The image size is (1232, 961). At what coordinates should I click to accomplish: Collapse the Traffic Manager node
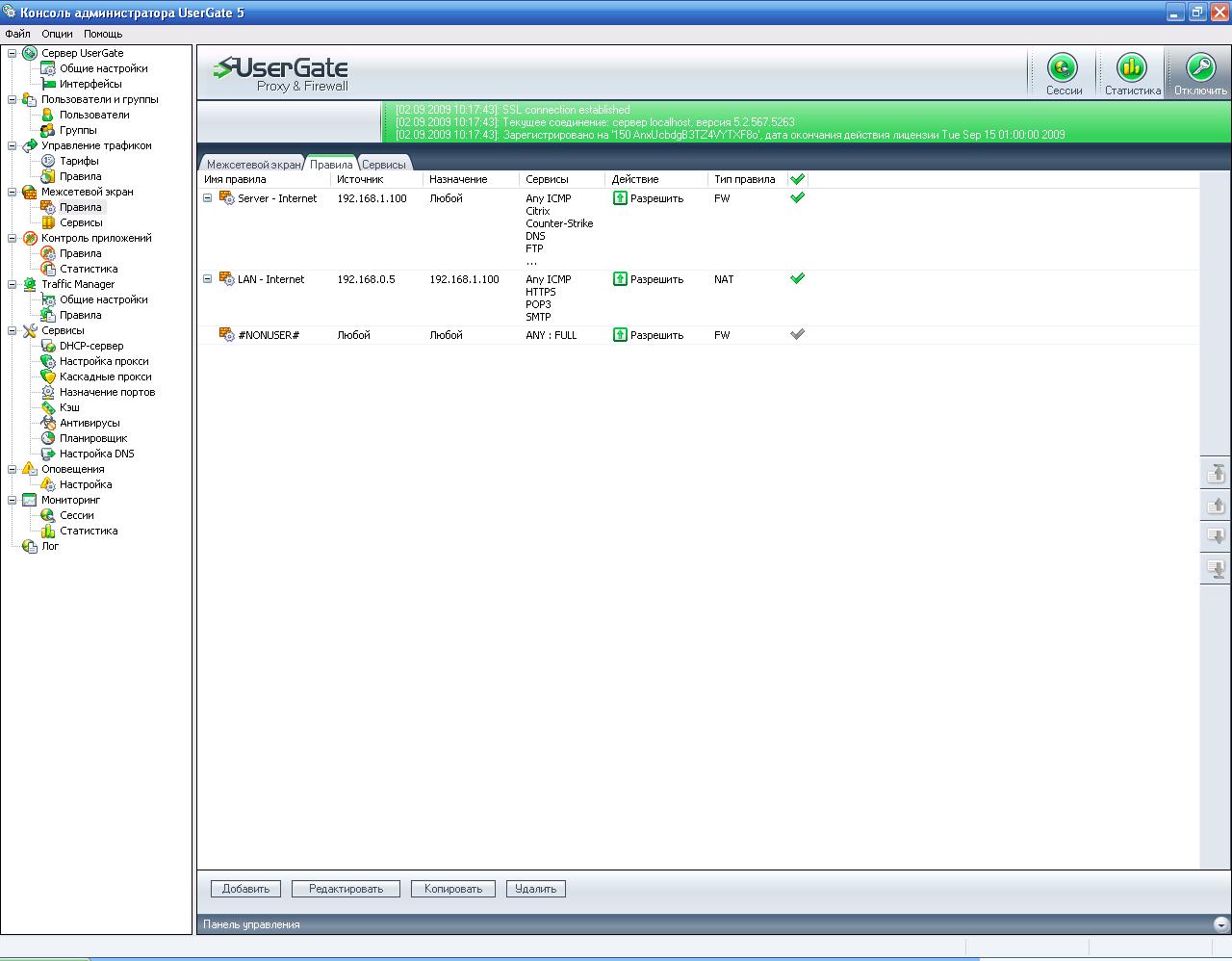[13, 284]
